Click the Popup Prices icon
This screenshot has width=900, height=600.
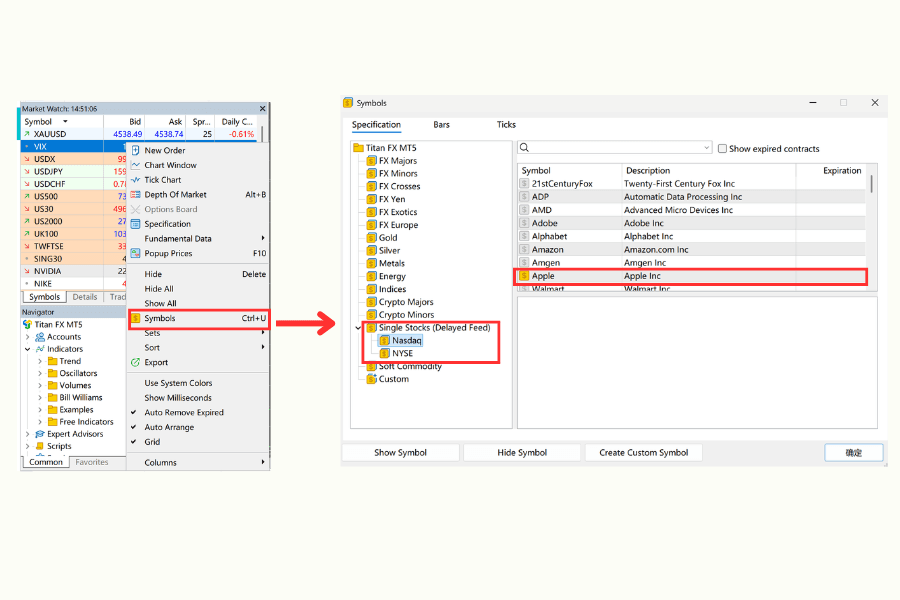(135, 253)
